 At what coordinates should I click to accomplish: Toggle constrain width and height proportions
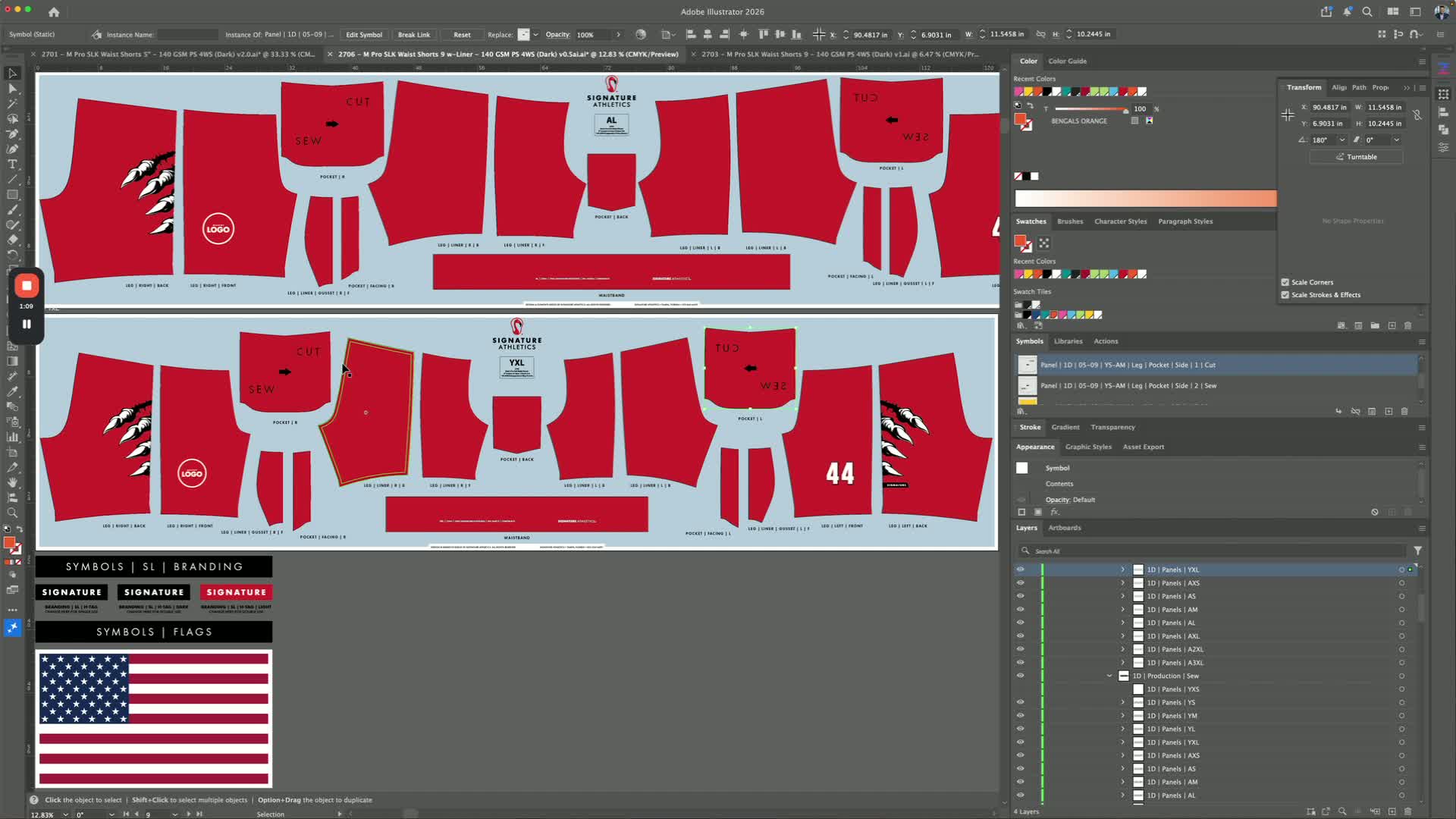[1417, 115]
